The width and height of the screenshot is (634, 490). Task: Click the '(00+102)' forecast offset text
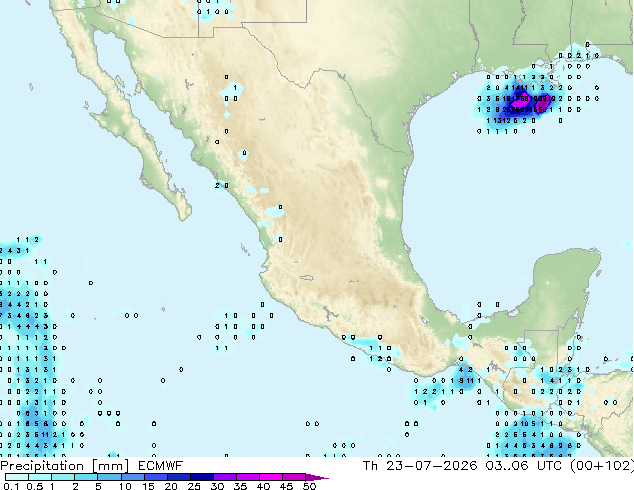(x=602, y=466)
